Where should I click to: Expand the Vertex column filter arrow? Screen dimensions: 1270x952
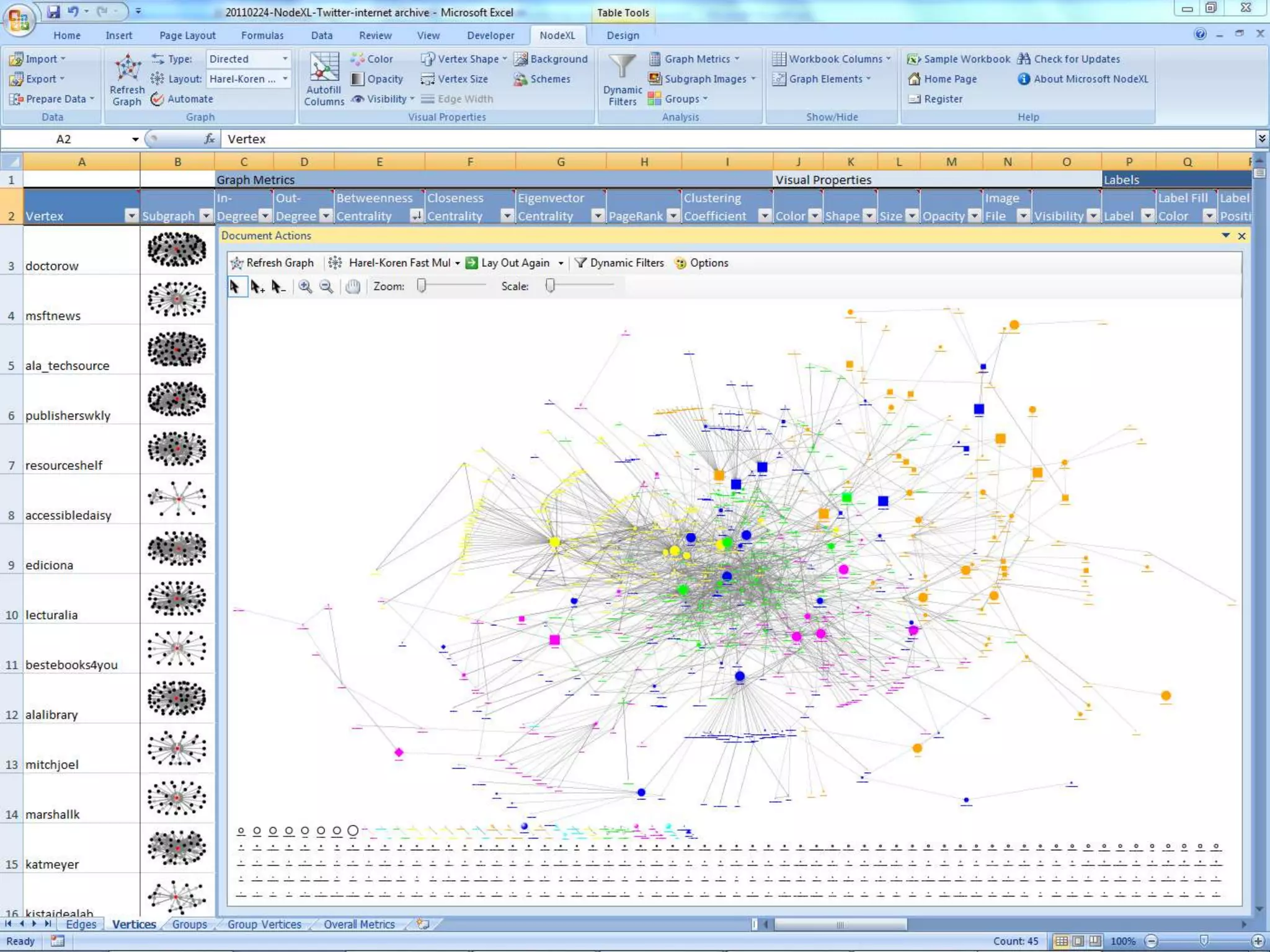click(x=131, y=216)
